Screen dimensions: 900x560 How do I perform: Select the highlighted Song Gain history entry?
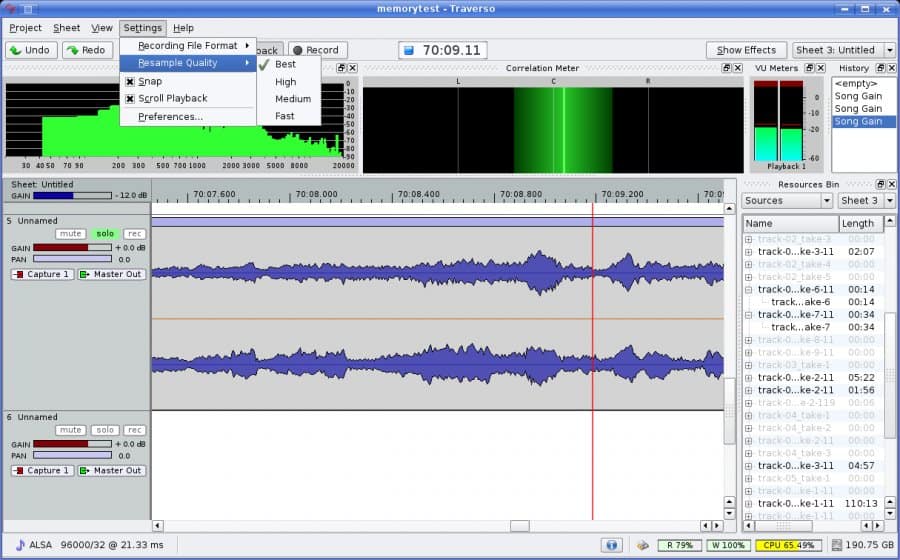click(858, 121)
